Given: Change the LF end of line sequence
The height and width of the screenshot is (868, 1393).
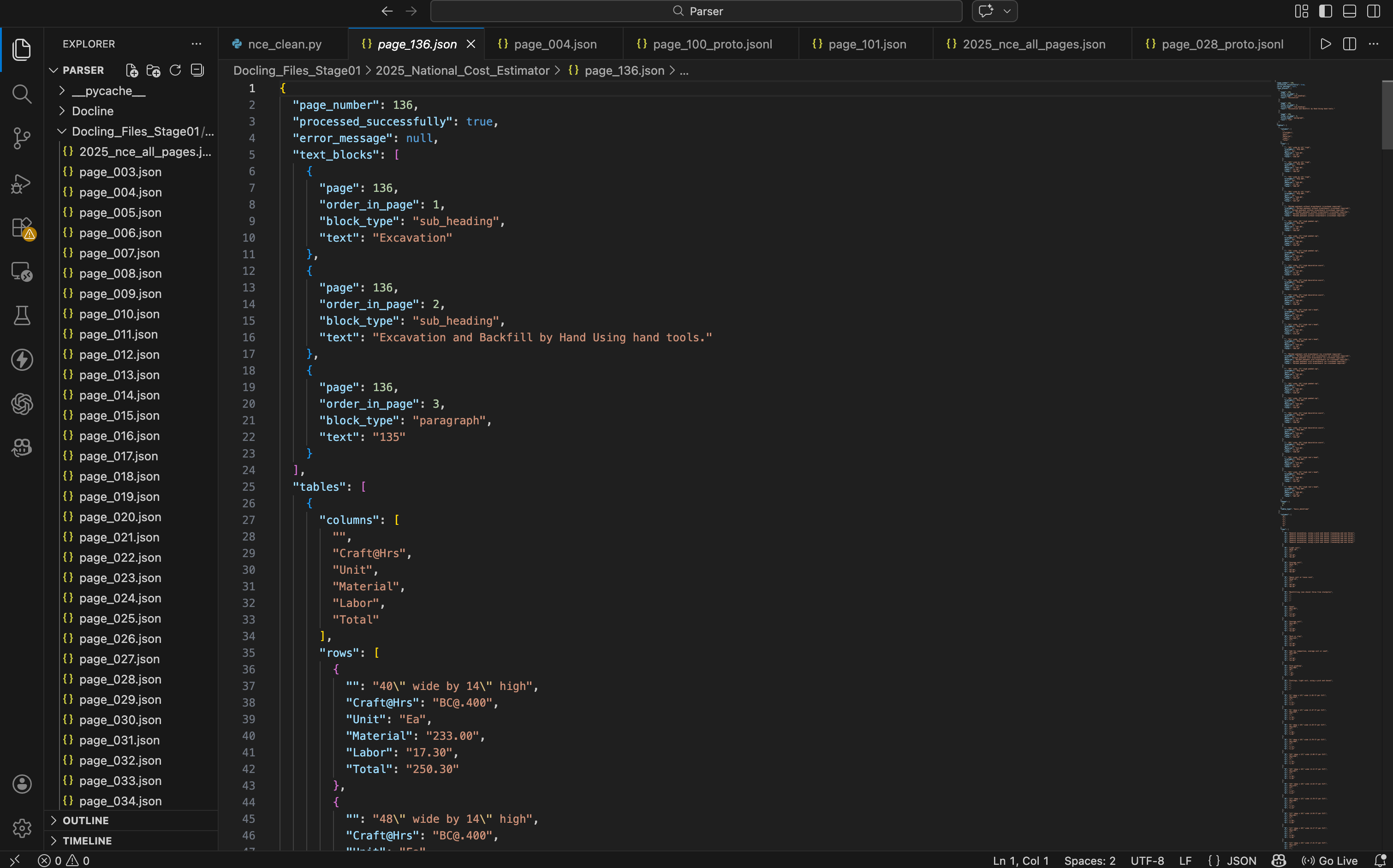Looking at the screenshot, I should [x=1185, y=861].
